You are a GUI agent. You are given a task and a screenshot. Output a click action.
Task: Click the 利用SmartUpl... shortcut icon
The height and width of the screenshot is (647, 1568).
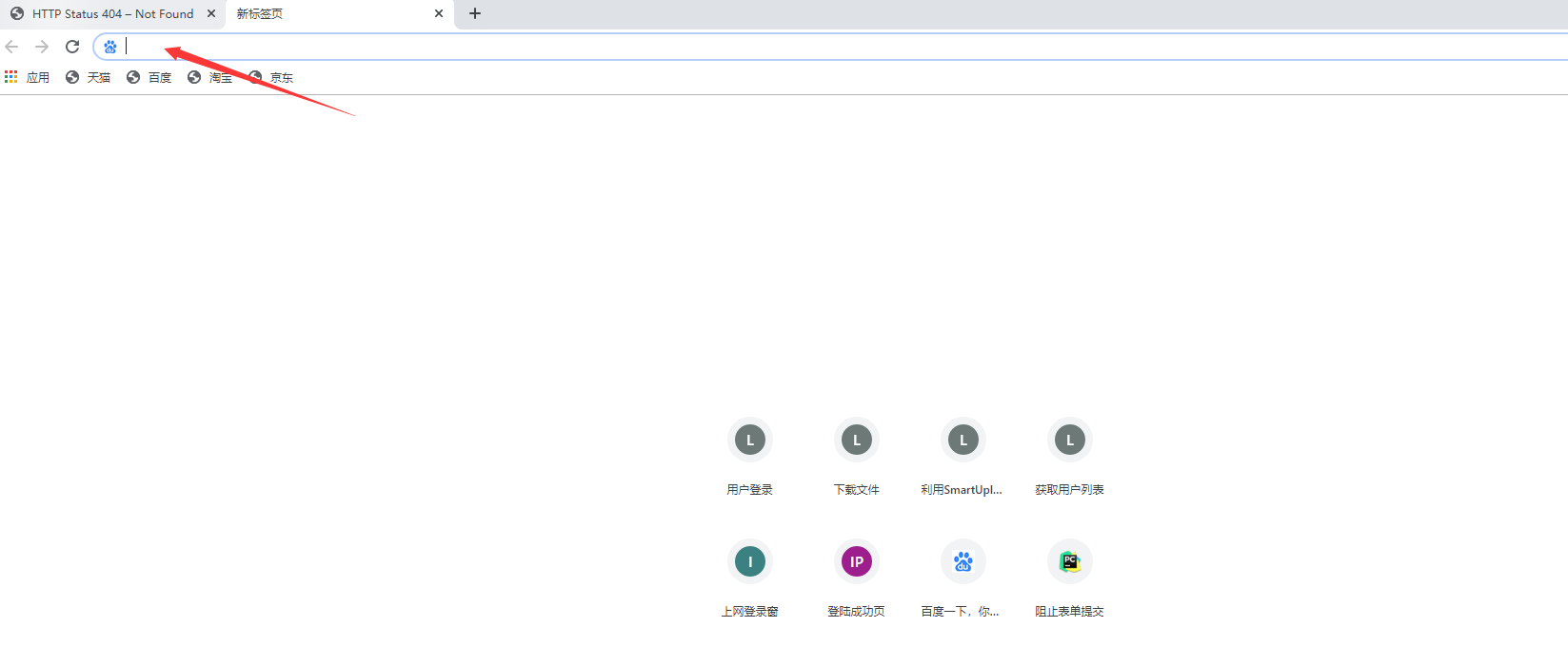[963, 440]
